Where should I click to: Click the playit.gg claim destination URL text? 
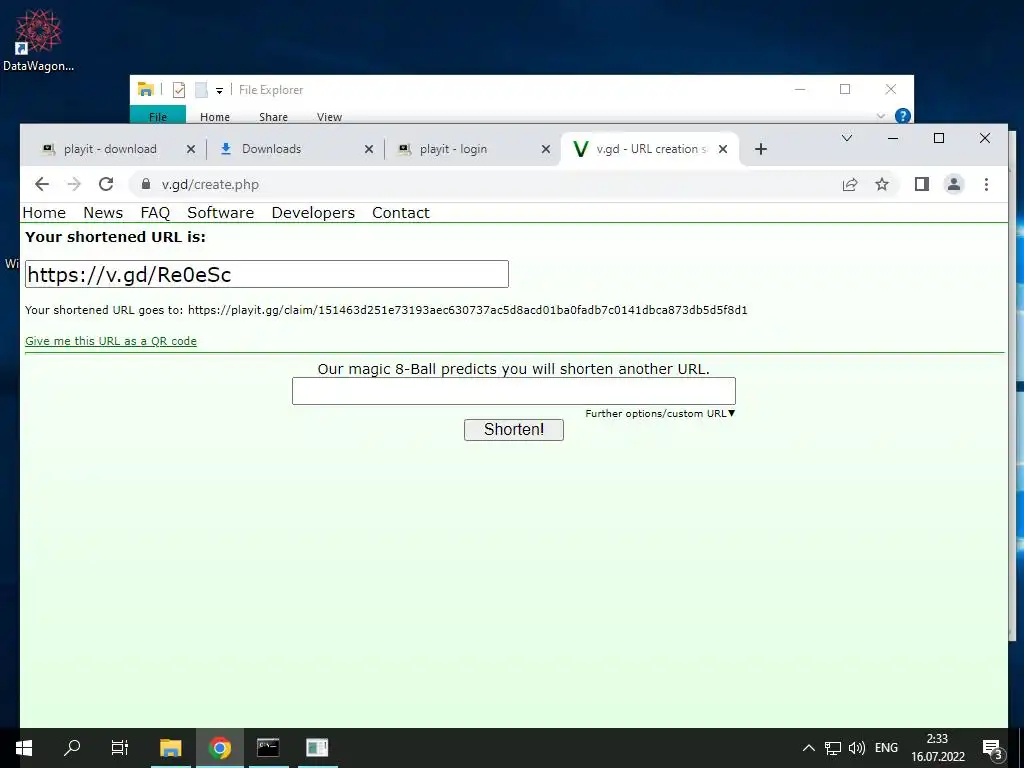[468, 310]
